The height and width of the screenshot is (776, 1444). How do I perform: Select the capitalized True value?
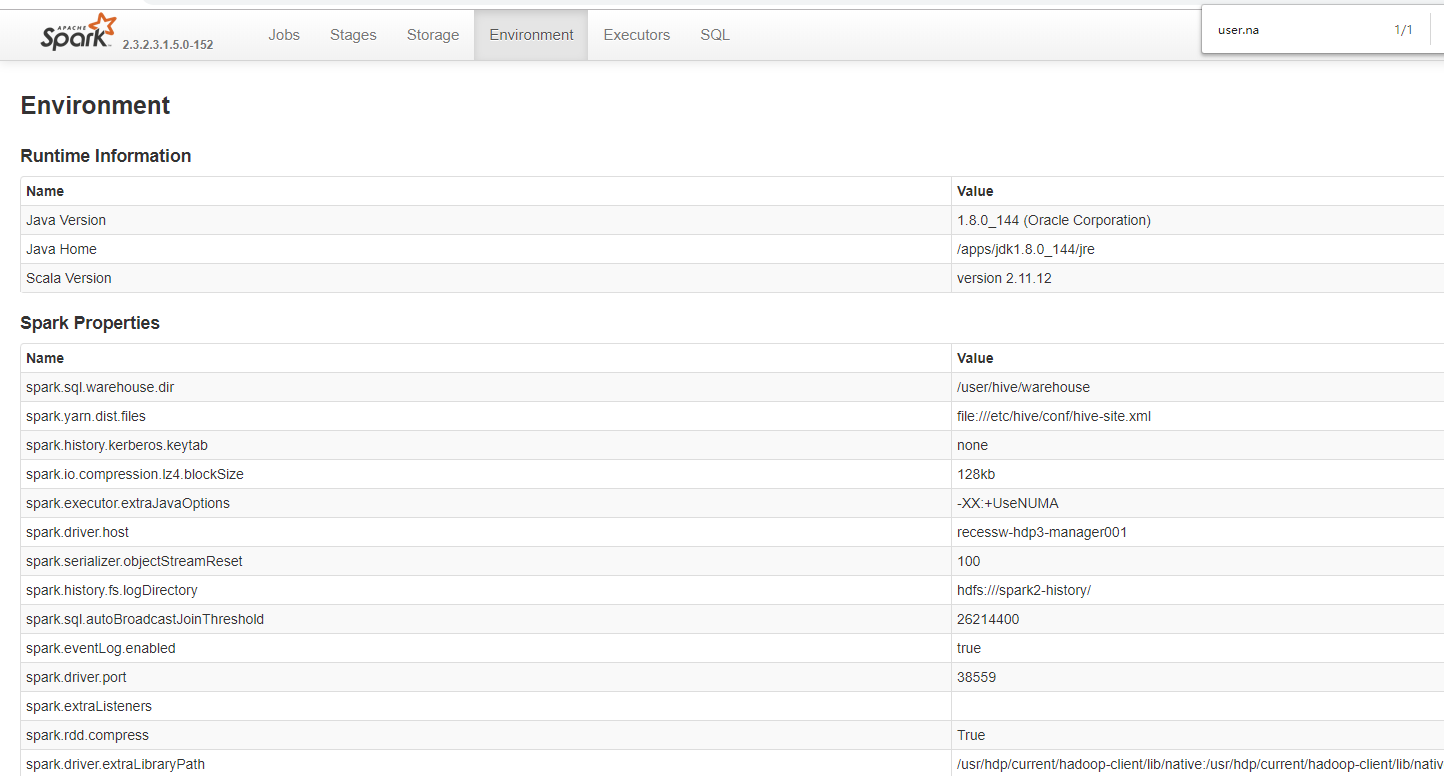point(971,735)
